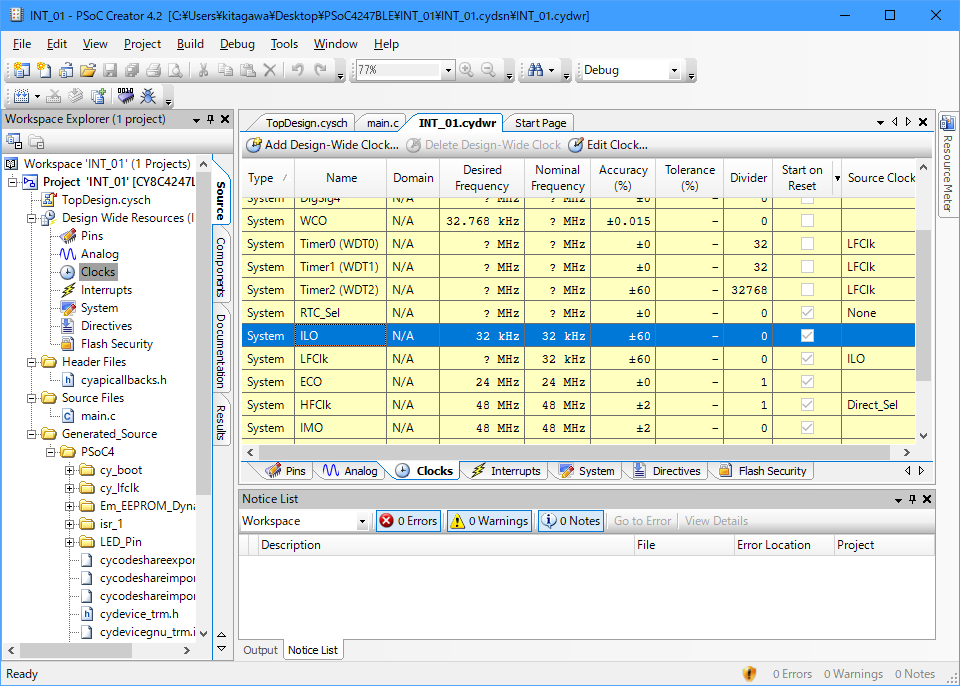The image size is (960, 686).
Task: Click the Zoom In magnifier icon
Action: point(467,70)
